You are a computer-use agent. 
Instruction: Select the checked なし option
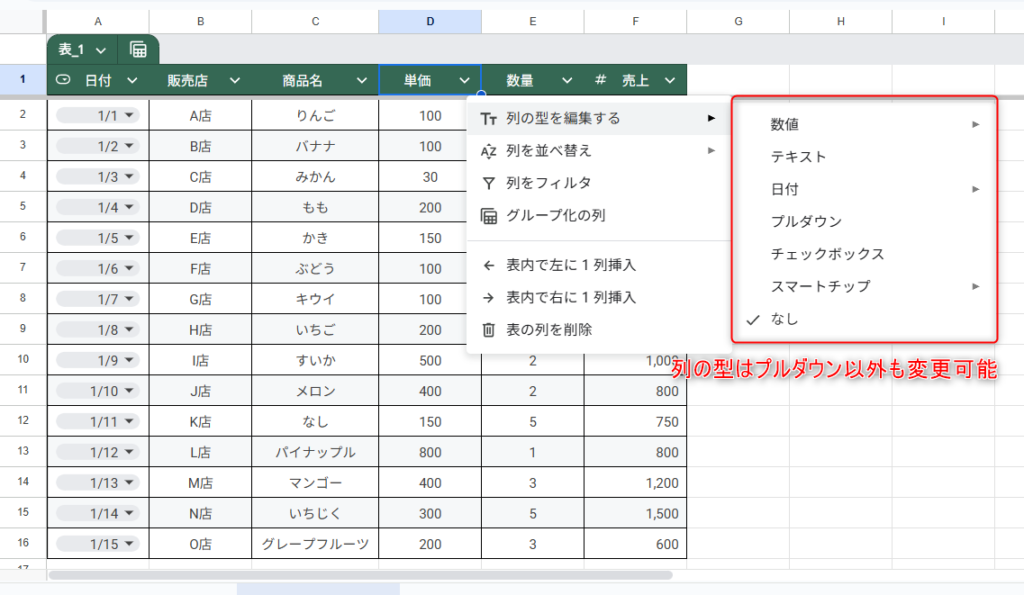coord(784,319)
